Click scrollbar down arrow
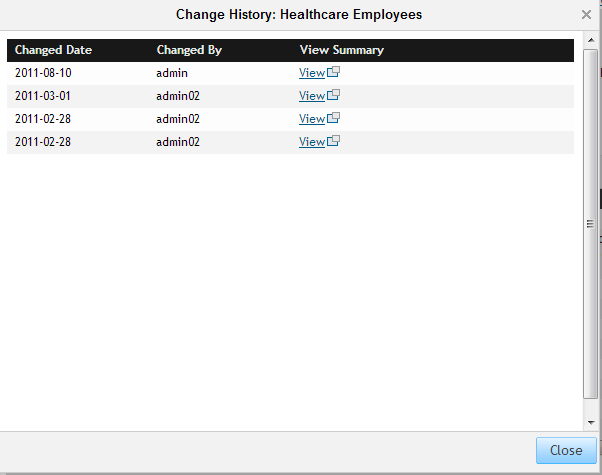The image size is (602, 475). [x=591, y=422]
